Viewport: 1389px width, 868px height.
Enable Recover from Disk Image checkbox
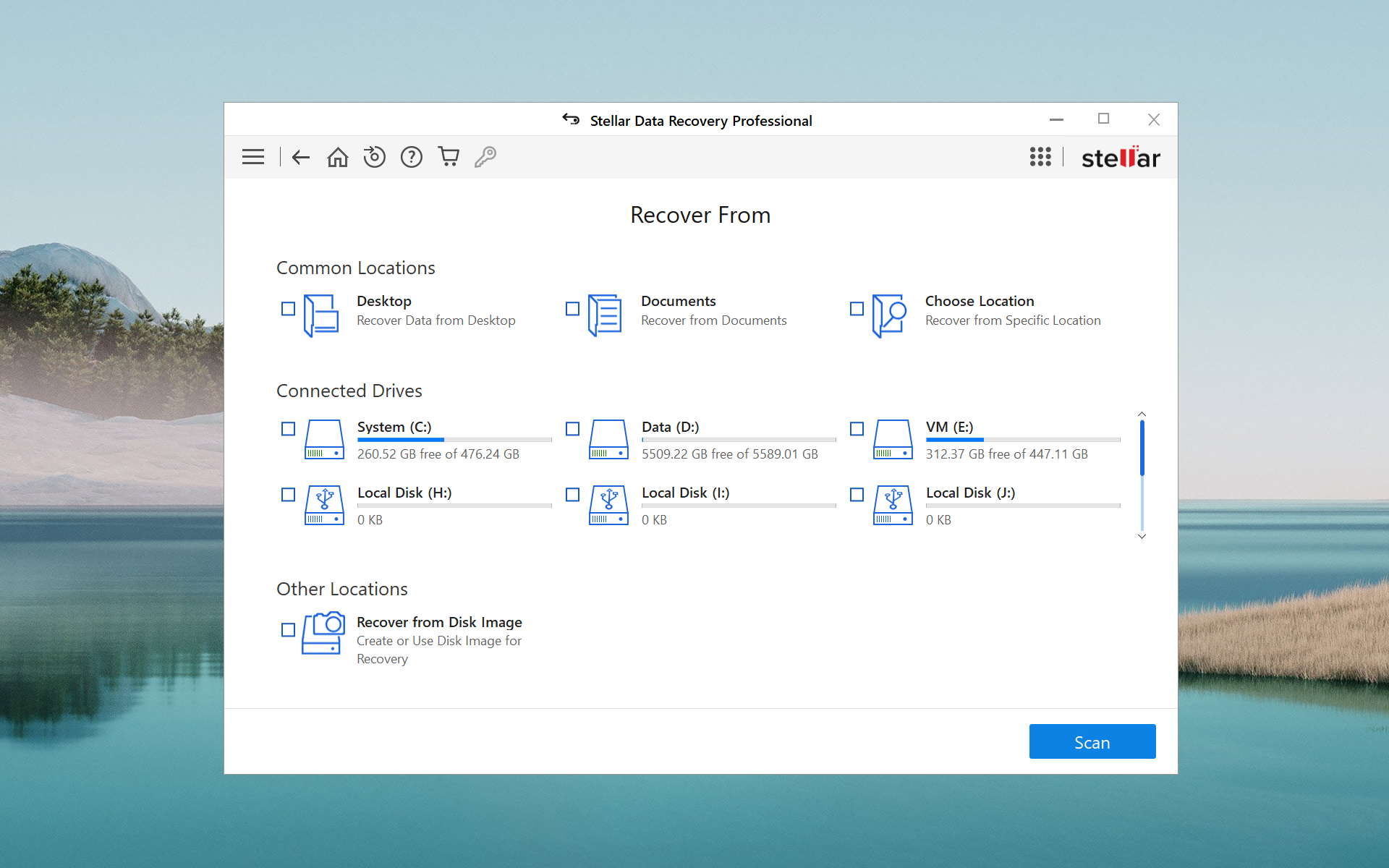[x=288, y=630]
